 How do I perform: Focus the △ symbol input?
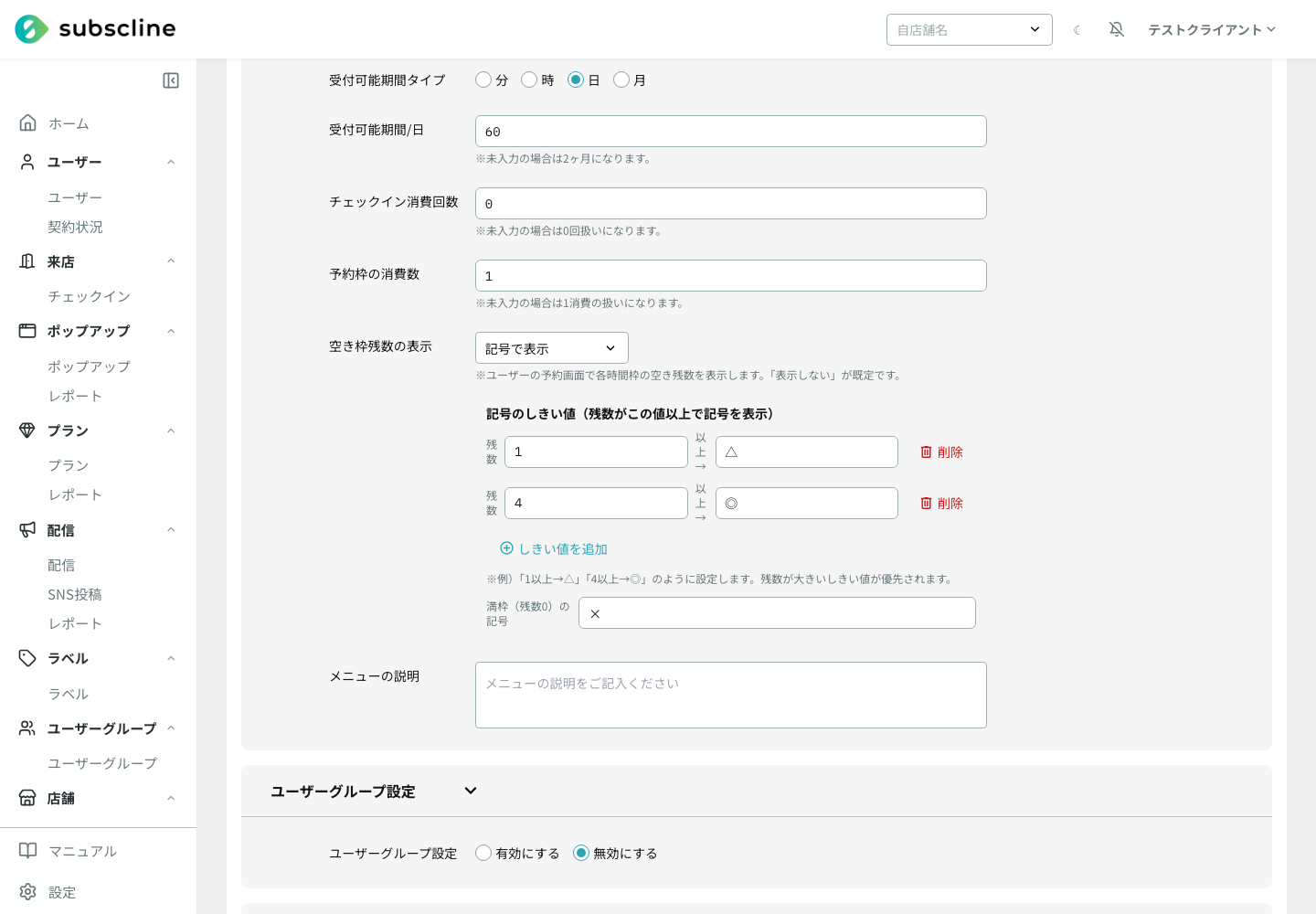[x=807, y=452]
